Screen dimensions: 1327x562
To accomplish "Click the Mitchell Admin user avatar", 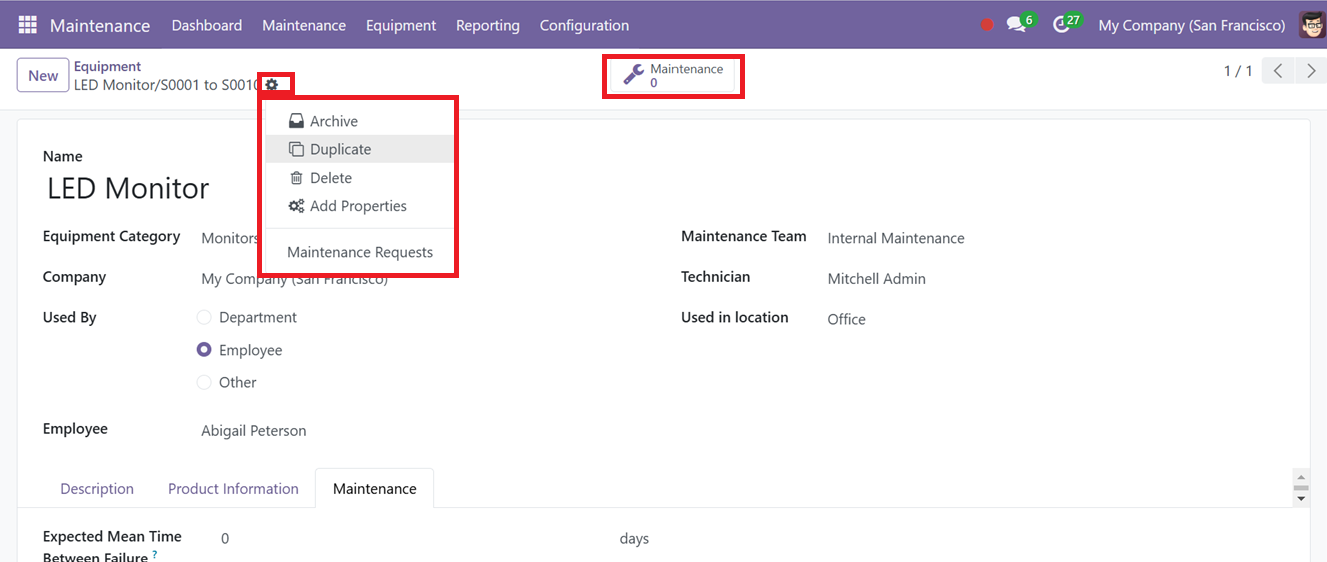I will (x=1312, y=25).
